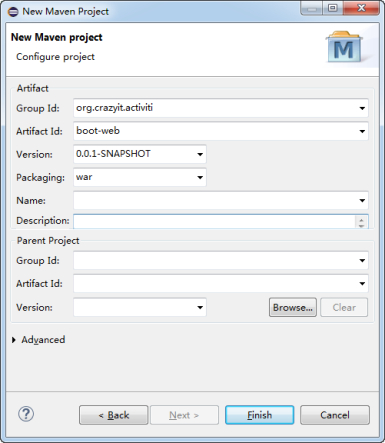Screen dimensions: 385x443
Task: Open the Parent Project Artifact Id dropdown arrow
Action: point(362,283)
